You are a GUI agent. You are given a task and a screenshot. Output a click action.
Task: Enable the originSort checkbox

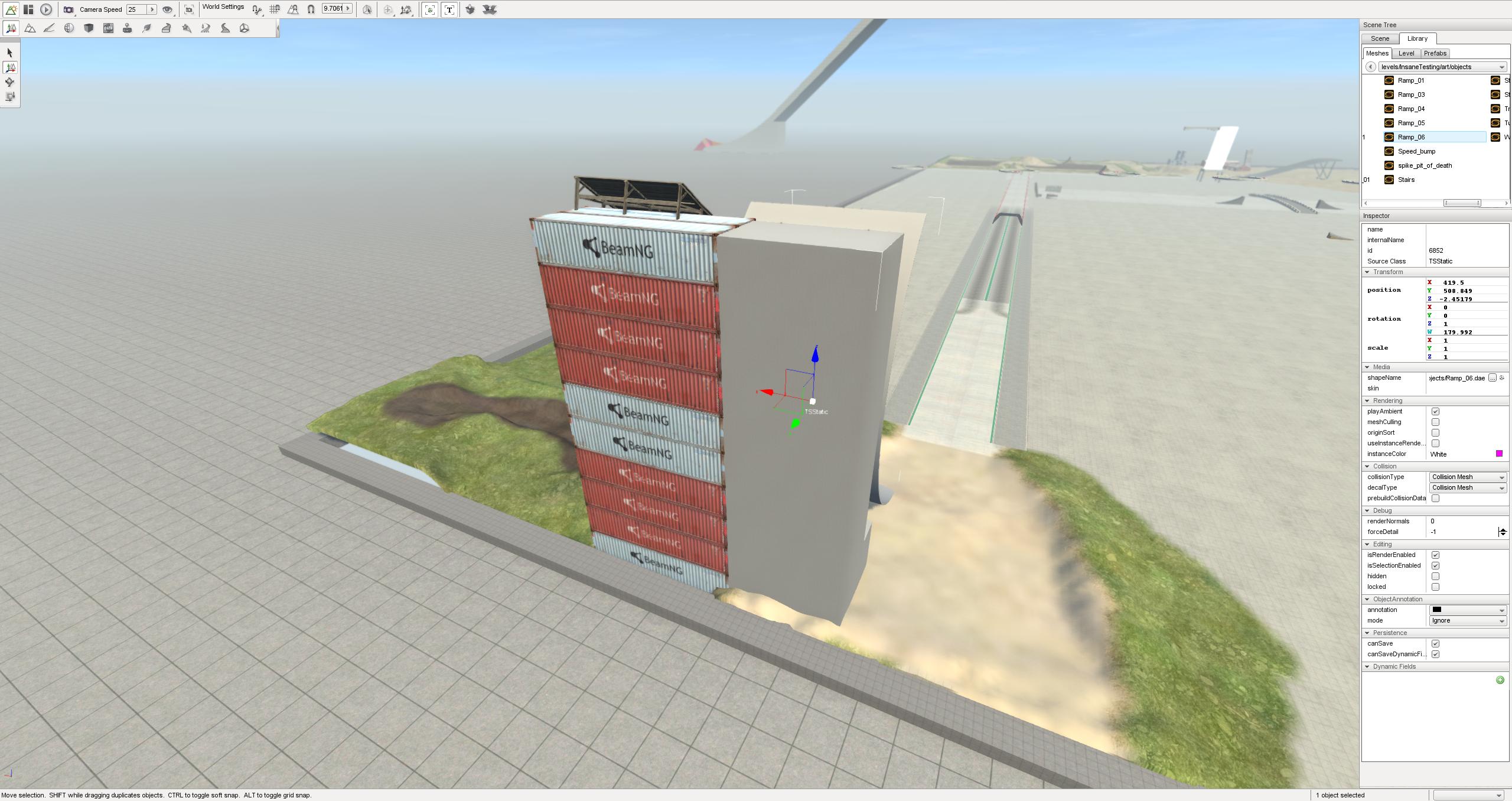pyautogui.click(x=1435, y=433)
